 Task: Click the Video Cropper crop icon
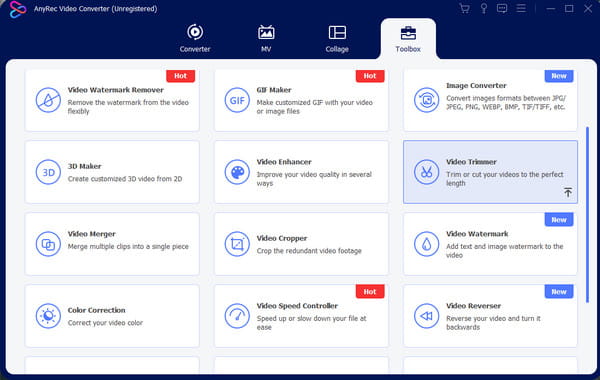pyautogui.click(x=237, y=244)
